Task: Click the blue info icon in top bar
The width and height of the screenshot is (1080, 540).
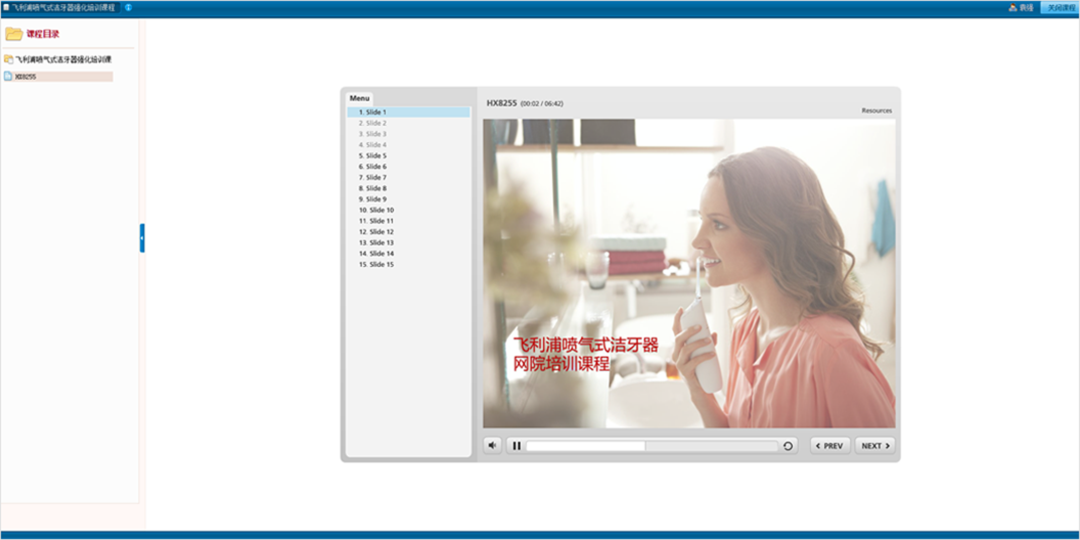Action: point(128,8)
